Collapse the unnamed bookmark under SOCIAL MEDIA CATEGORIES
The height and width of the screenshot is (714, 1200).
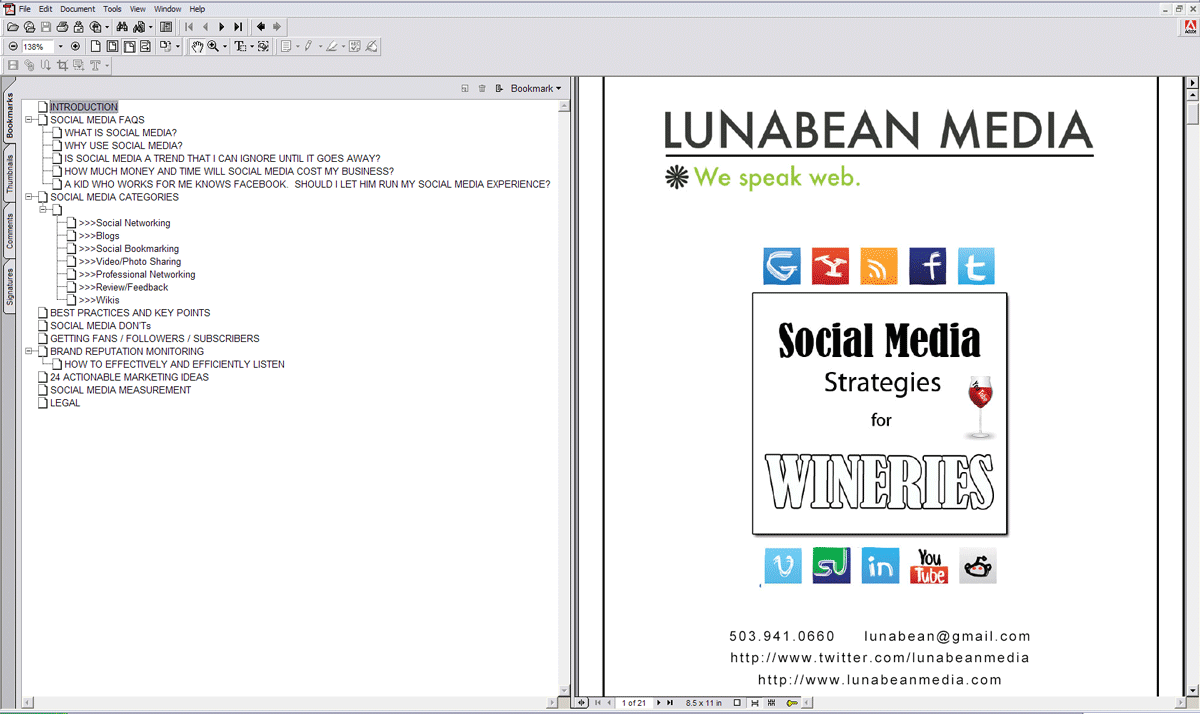[x=43, y=210]
